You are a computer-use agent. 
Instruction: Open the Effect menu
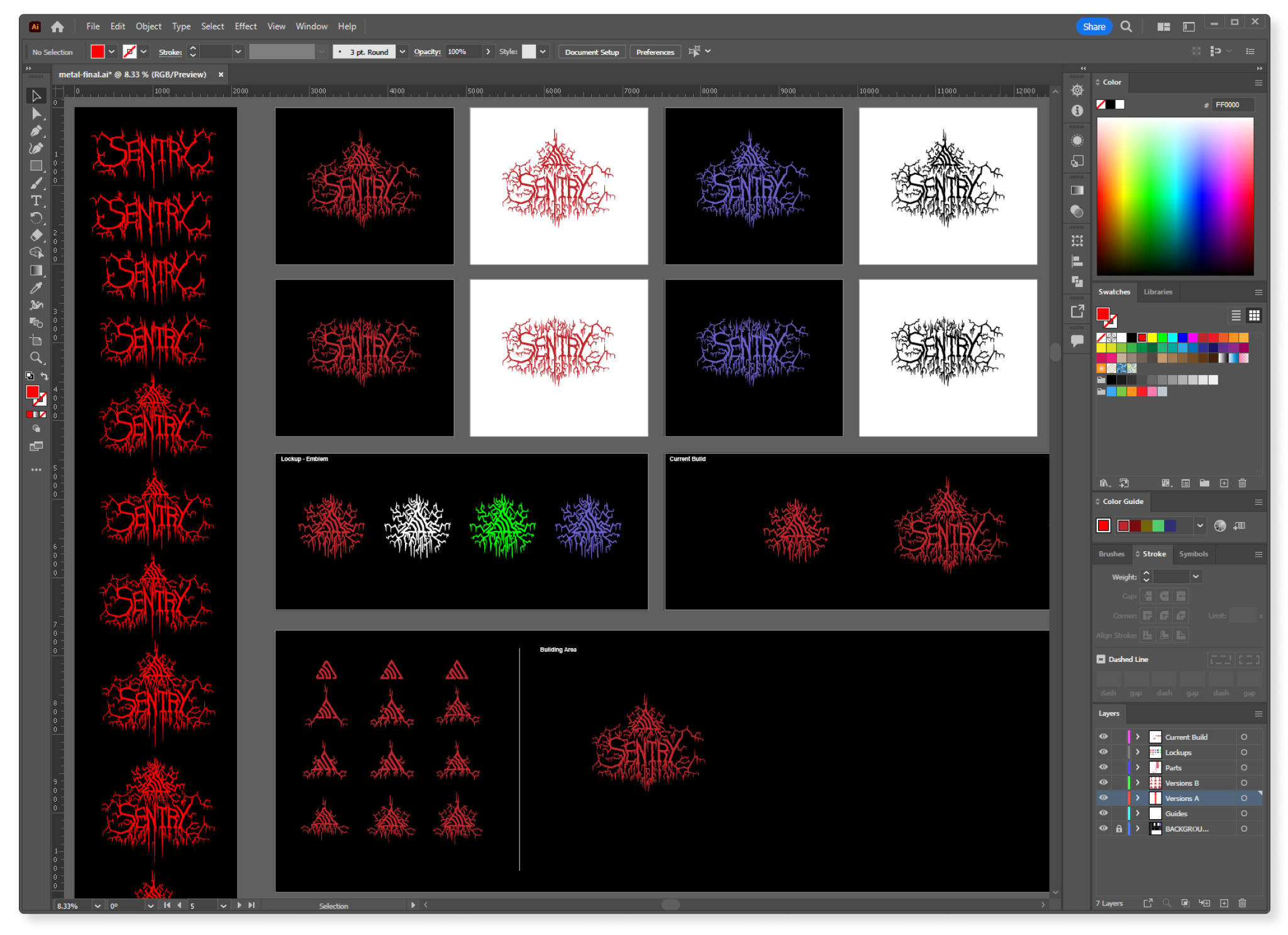tap(245, 26)
